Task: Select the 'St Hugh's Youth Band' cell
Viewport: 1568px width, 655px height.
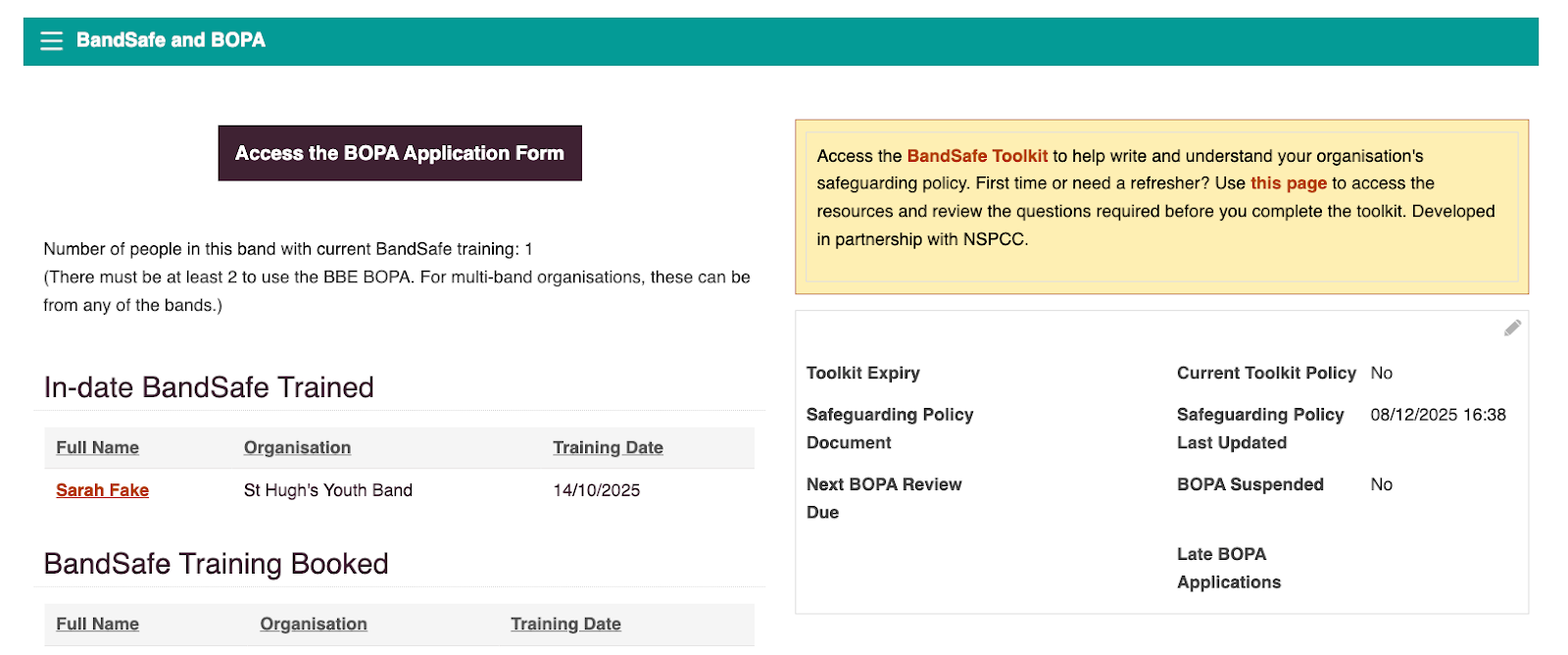Action: click(x=328, y=490)
